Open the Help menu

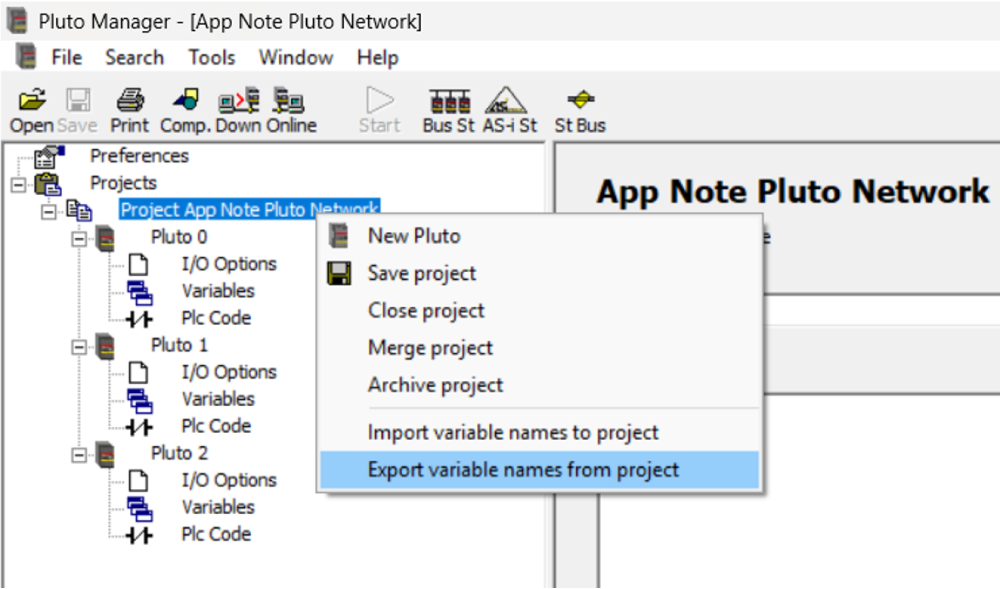(378, 57)
